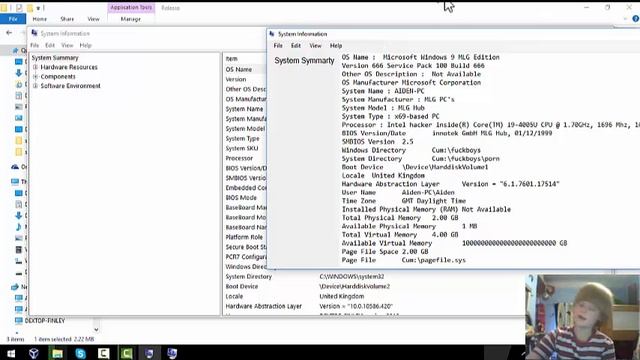
Task: Select 'C:\WINDOWS\system32' value
Action: [351, 276]
